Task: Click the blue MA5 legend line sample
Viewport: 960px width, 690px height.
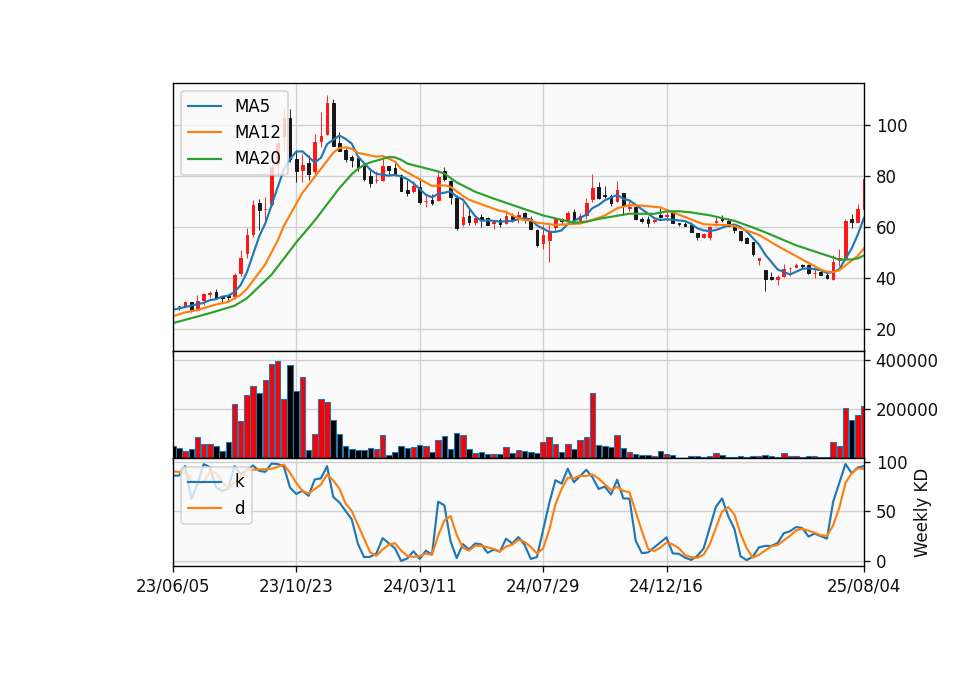Action: (x=204, y=107)
